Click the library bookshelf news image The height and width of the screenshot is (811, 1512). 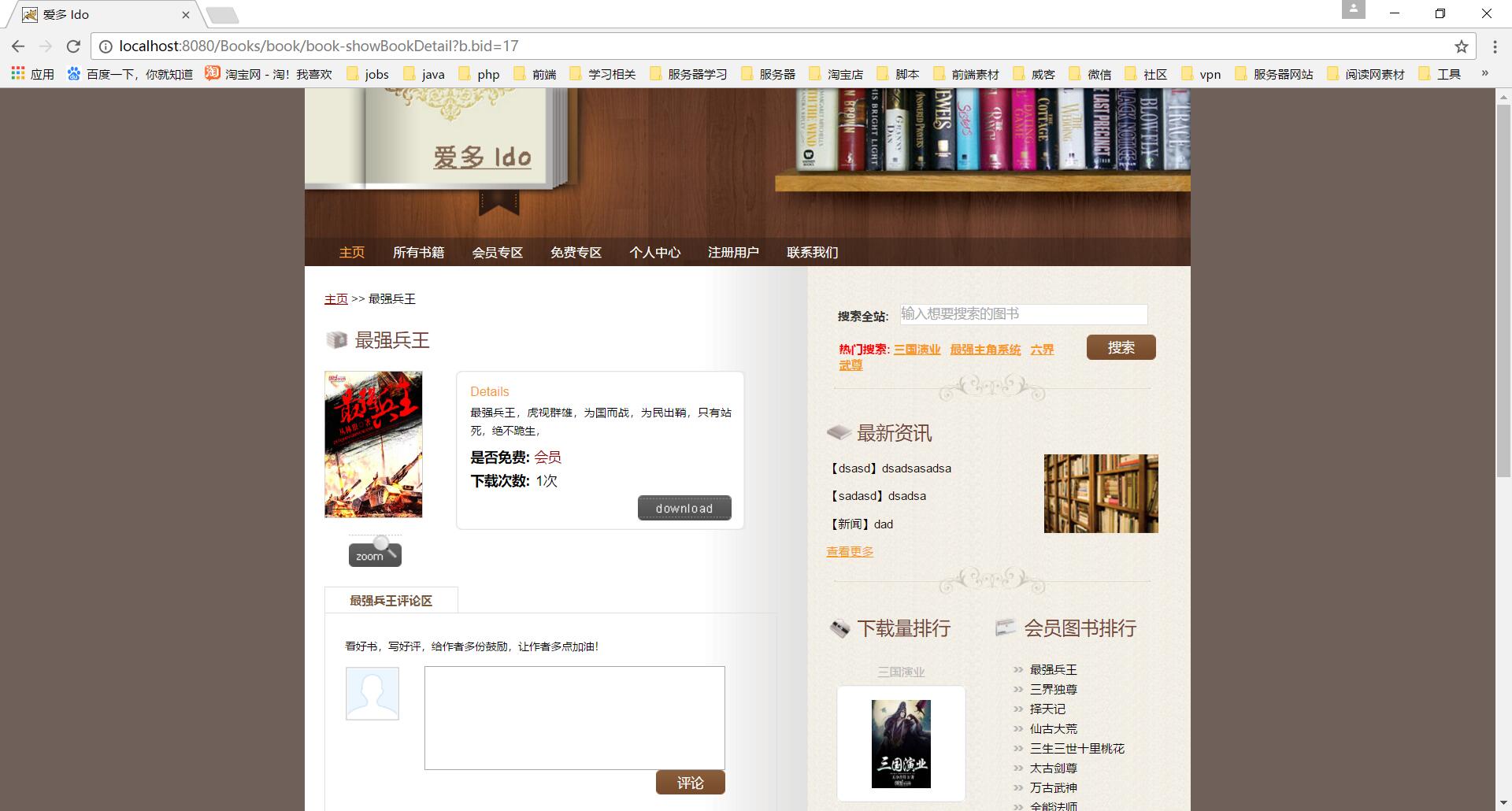coord(1101,494)
